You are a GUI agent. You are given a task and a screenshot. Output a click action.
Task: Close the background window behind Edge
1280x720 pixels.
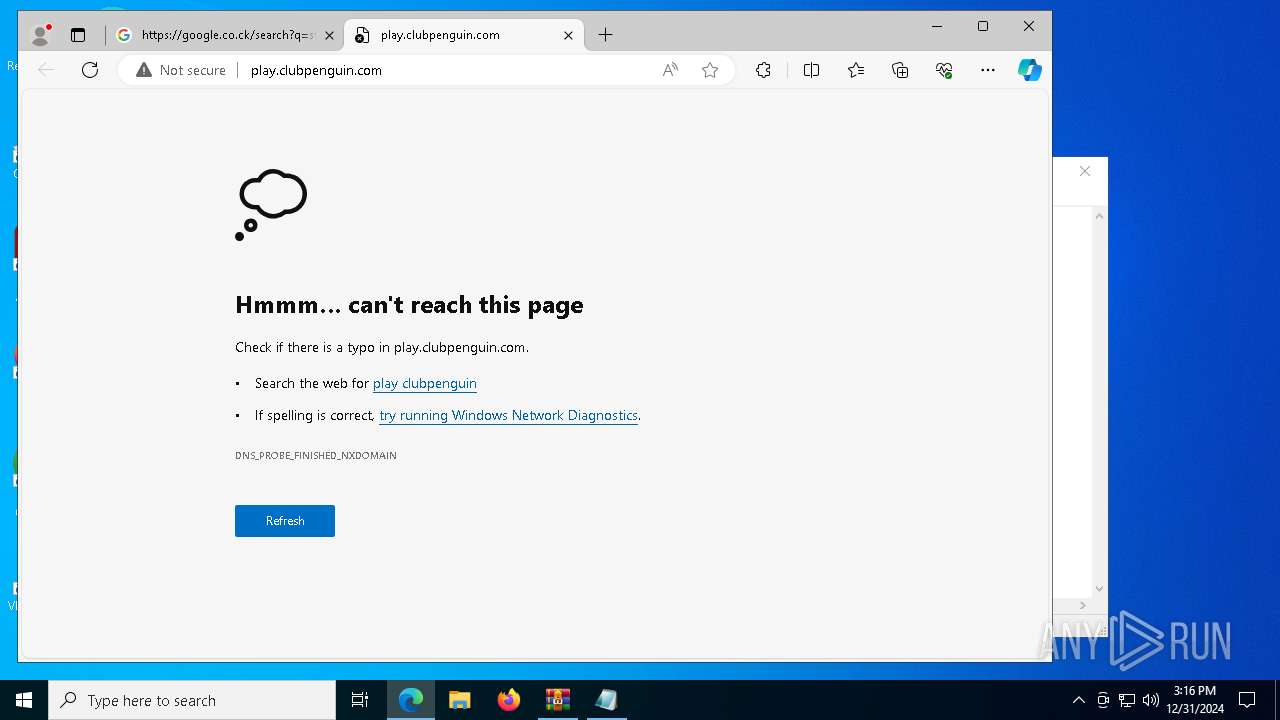click(1085, 171)
